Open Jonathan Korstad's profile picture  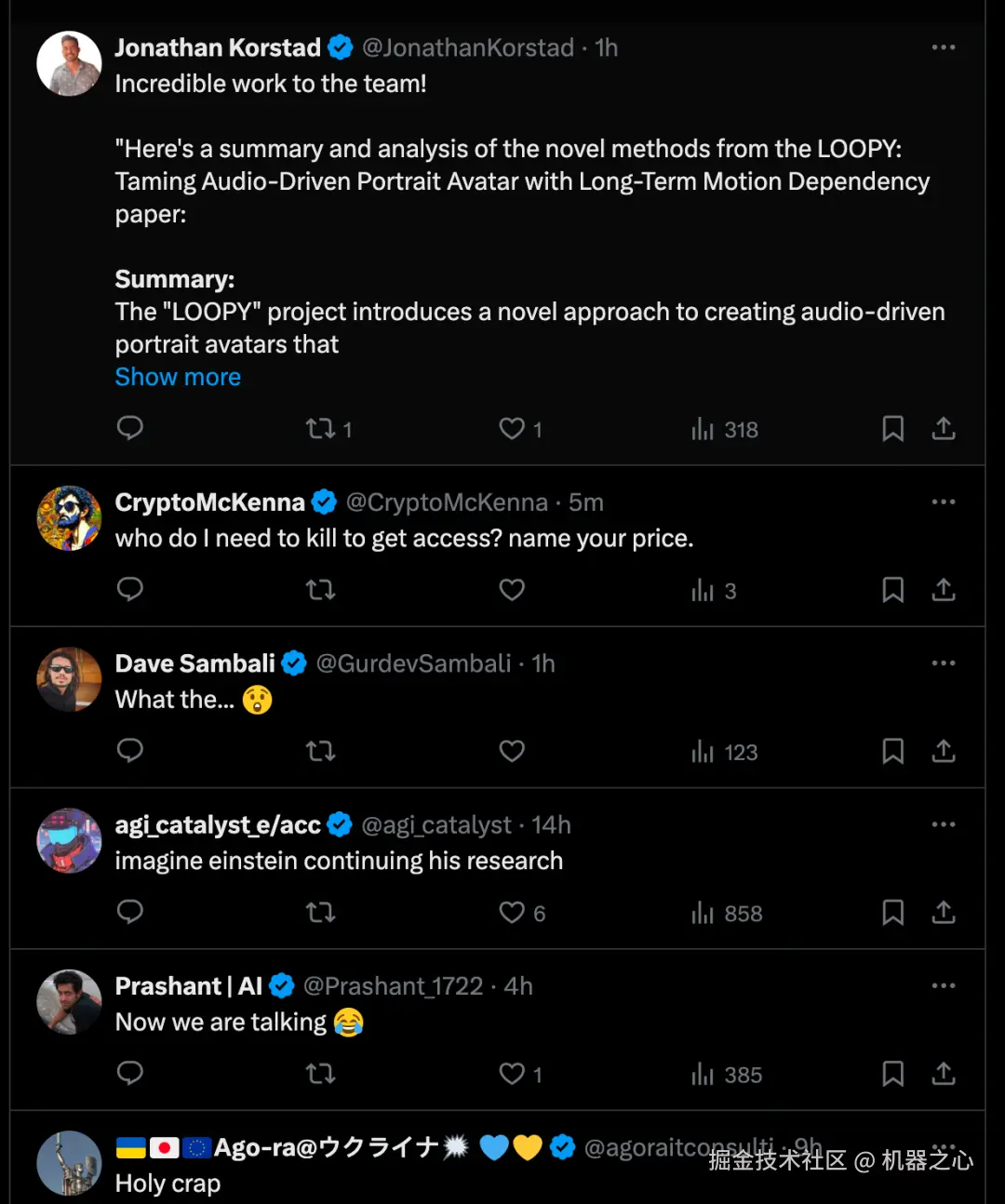(69, 63)
